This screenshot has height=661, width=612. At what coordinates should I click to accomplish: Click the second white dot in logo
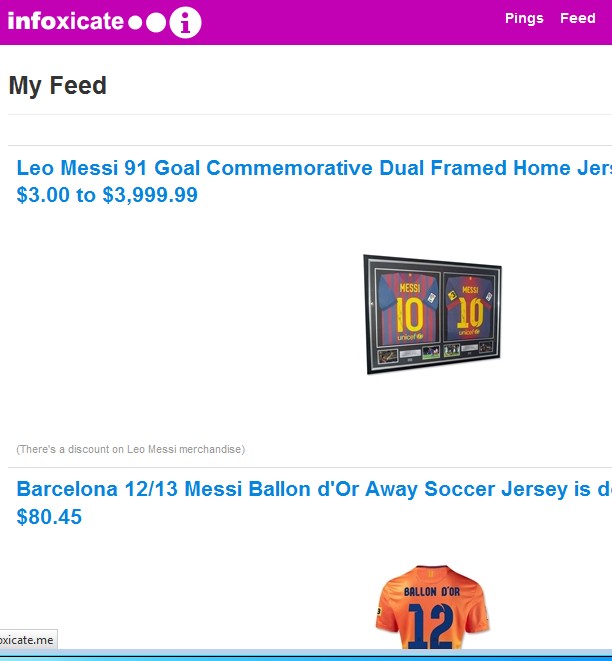pos(156,23)
